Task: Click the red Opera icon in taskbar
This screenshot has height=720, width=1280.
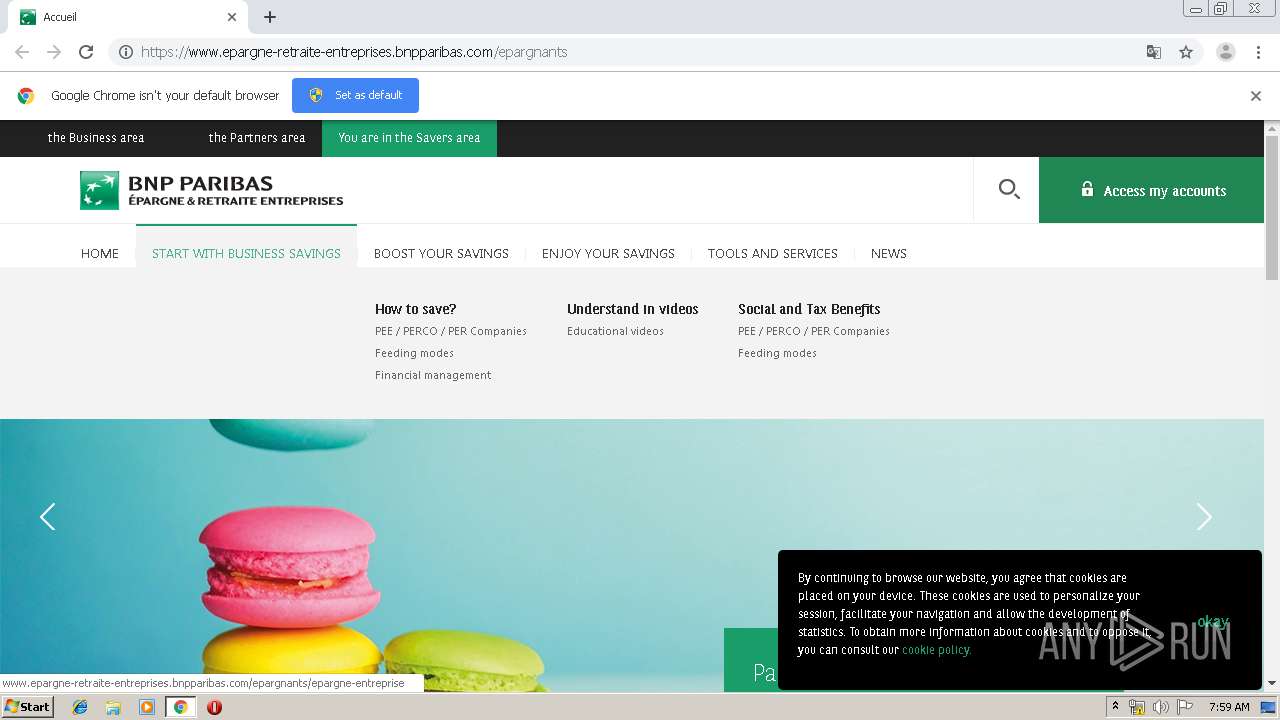Action: point(214,707)
